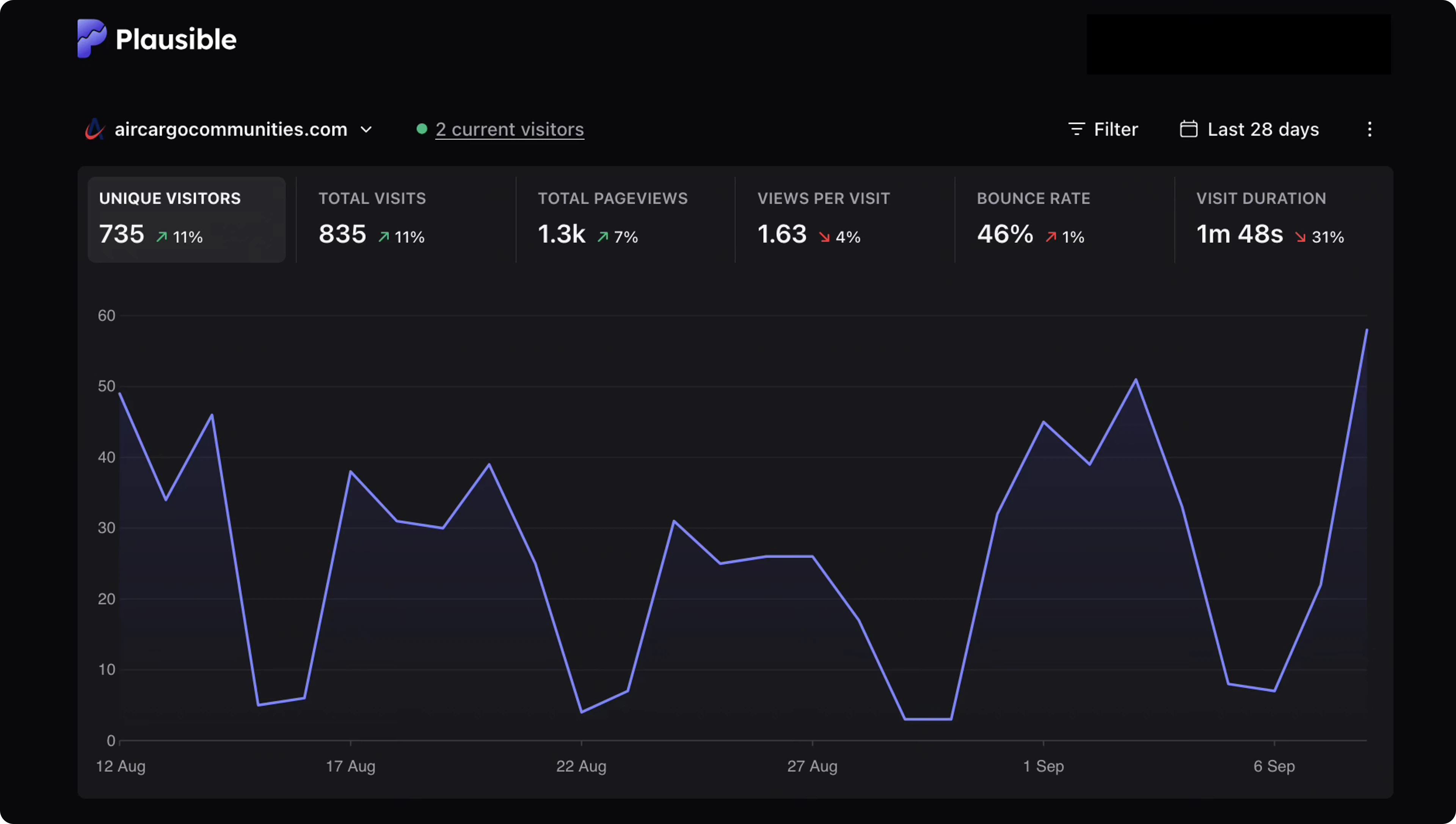Switch to the Total Pageviews metric

625,220
